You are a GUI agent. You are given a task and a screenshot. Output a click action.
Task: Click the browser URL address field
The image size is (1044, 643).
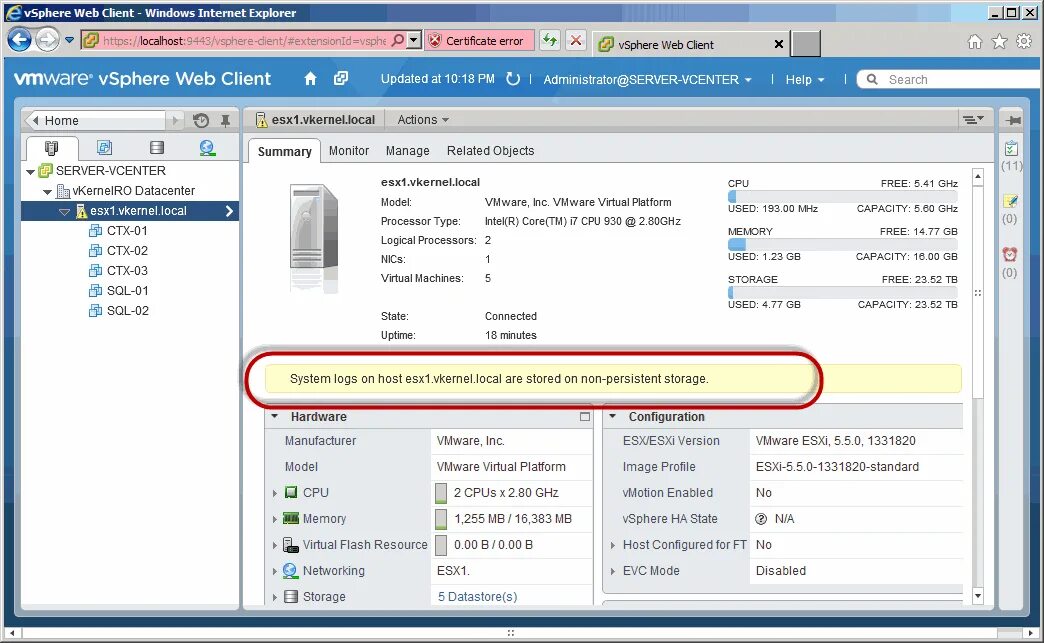pyautogui.click(x=244, y=41)
